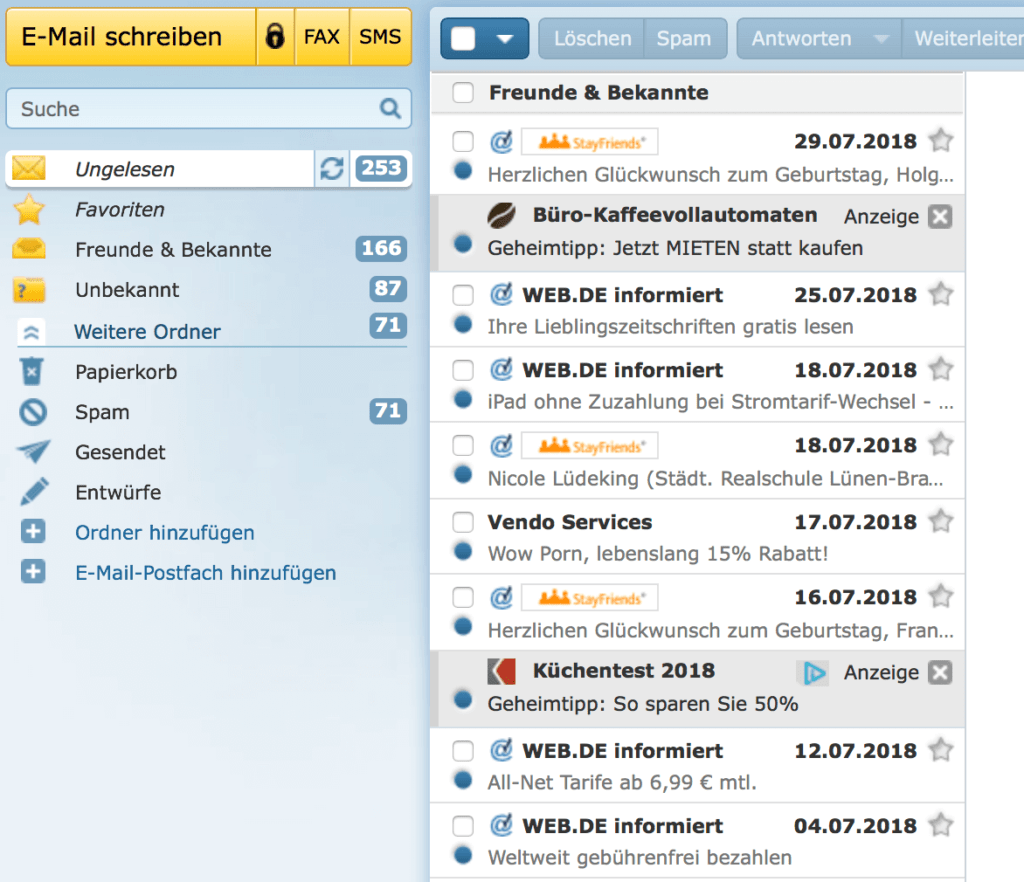The image size is (1024, 882).
Task: Open the Entwürfe folder
Action: pyautogui.click(x=118, y=492)
